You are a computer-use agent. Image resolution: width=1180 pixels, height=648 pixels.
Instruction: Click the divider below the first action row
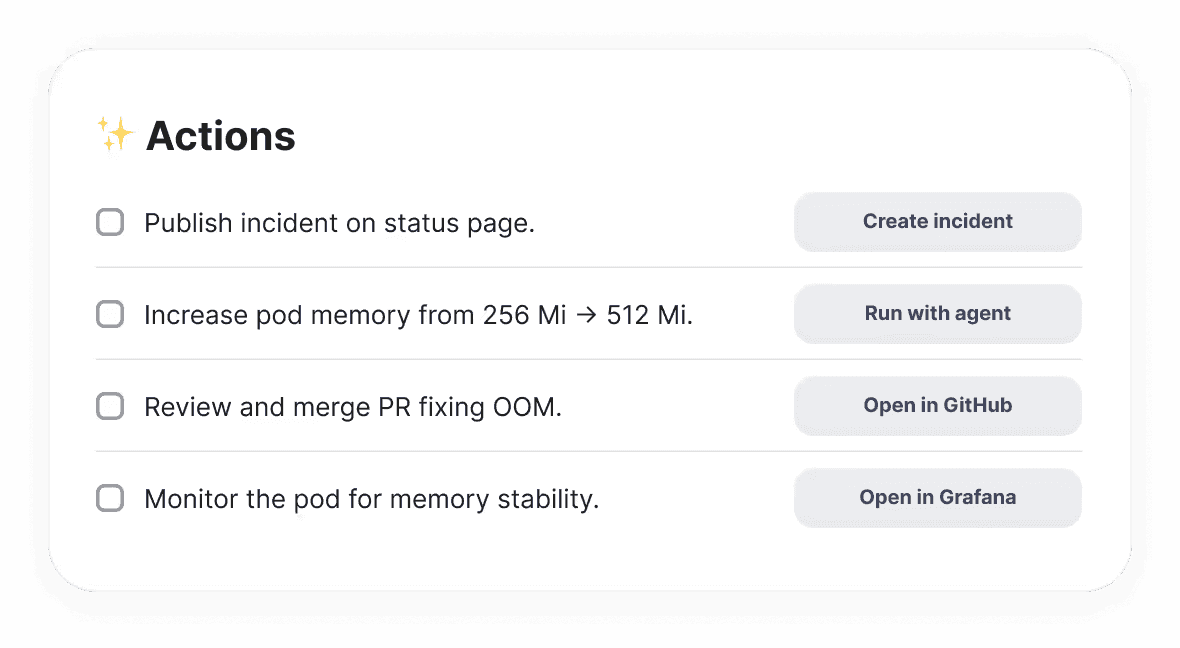[588, 267]
